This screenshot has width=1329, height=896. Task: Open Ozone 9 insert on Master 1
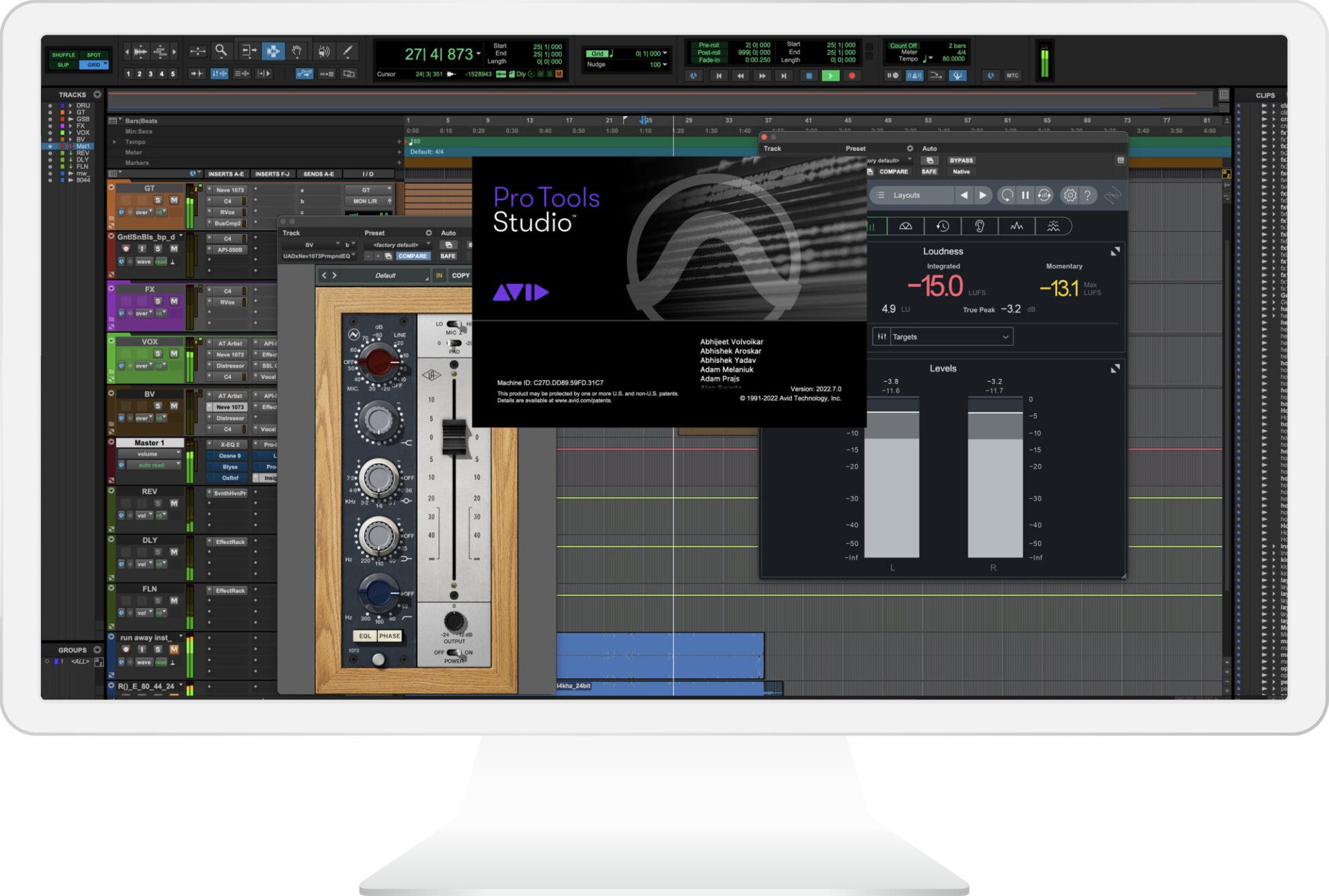click(x=229, y=456)
